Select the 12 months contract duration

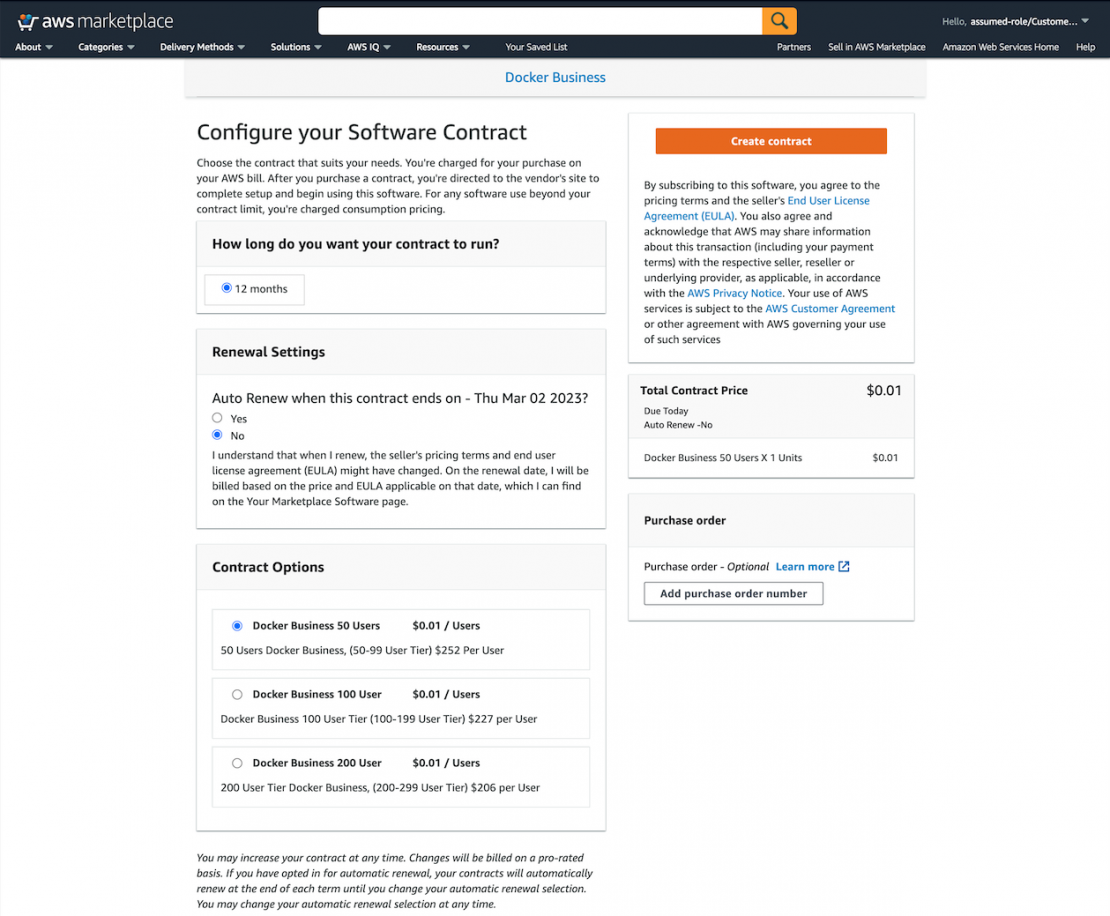[x=227, y=289]
